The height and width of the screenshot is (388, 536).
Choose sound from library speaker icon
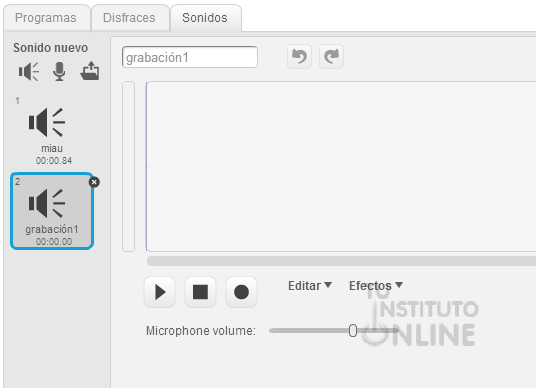[29, 71]
